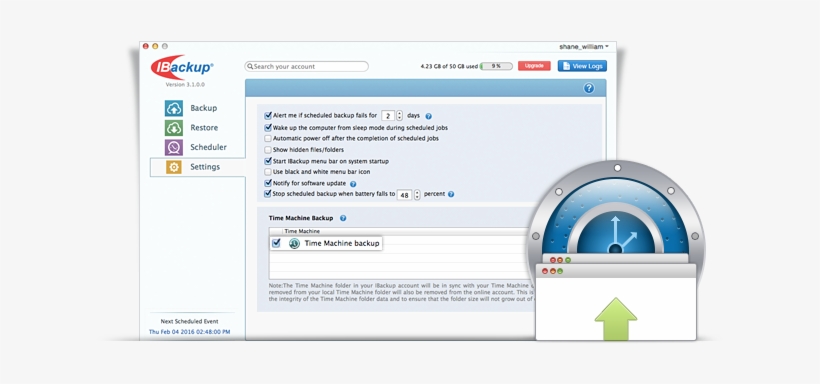The width and height of the screenshot is (820, 384).
Task: Open the Scheduler section
Action: click(208, 147)
